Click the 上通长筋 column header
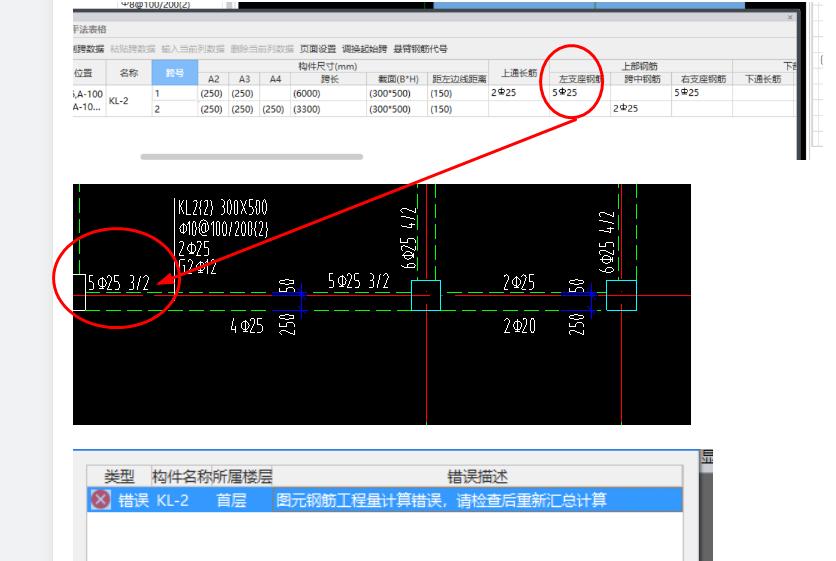This screenshot has height=561, width=836. point(519,73)
